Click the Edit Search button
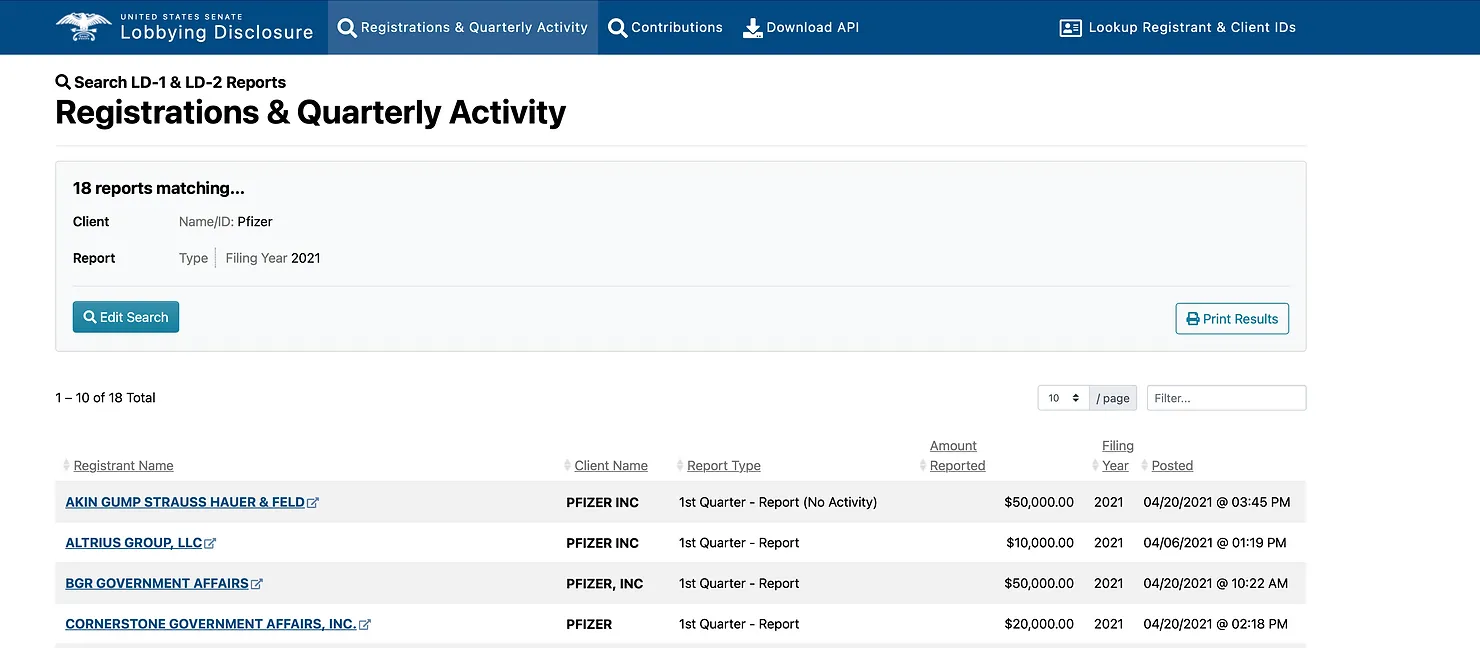The width and height of the screenshot is (1480, 648). click(x=126, y=317)
